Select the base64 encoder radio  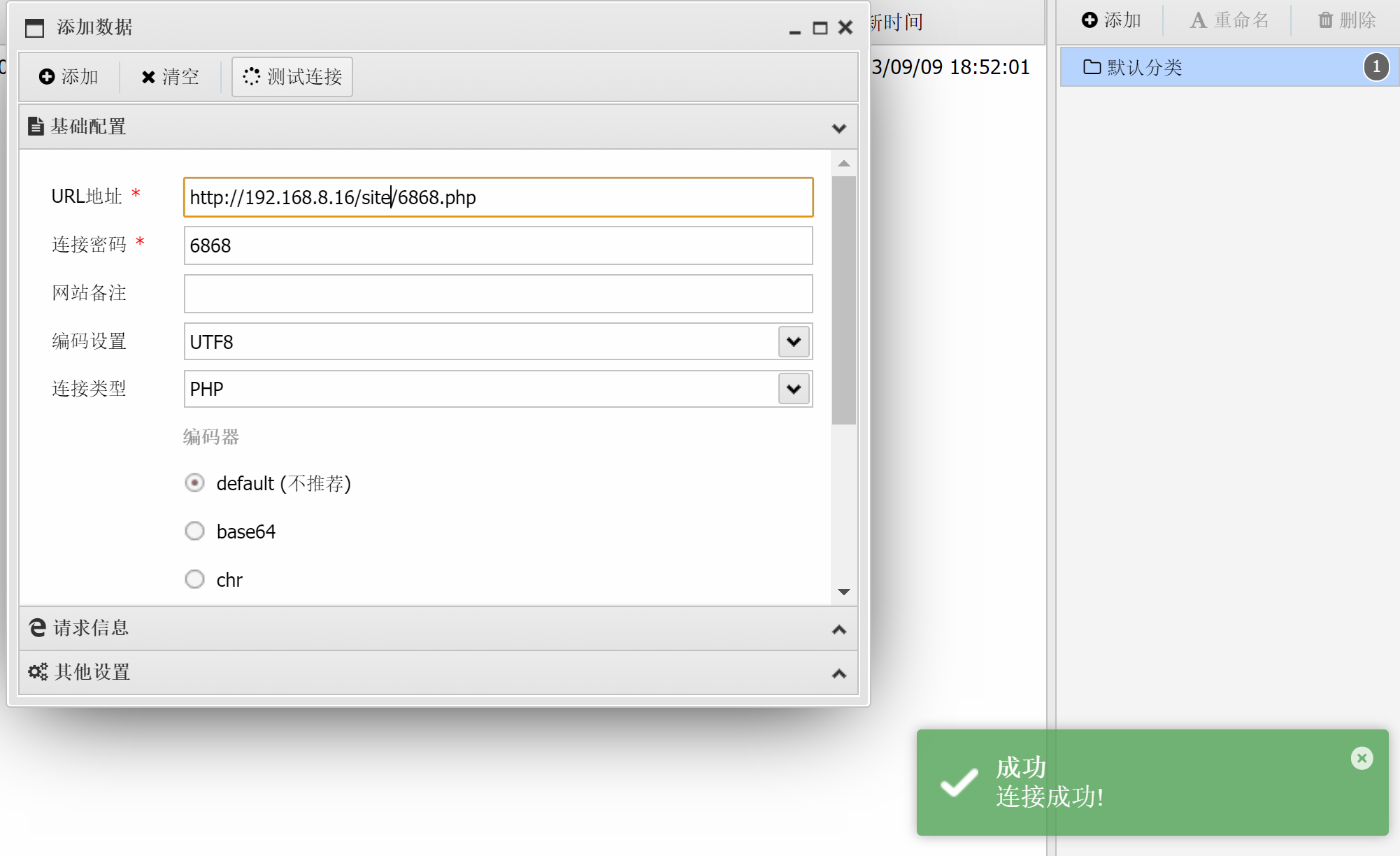coord(194,532)
